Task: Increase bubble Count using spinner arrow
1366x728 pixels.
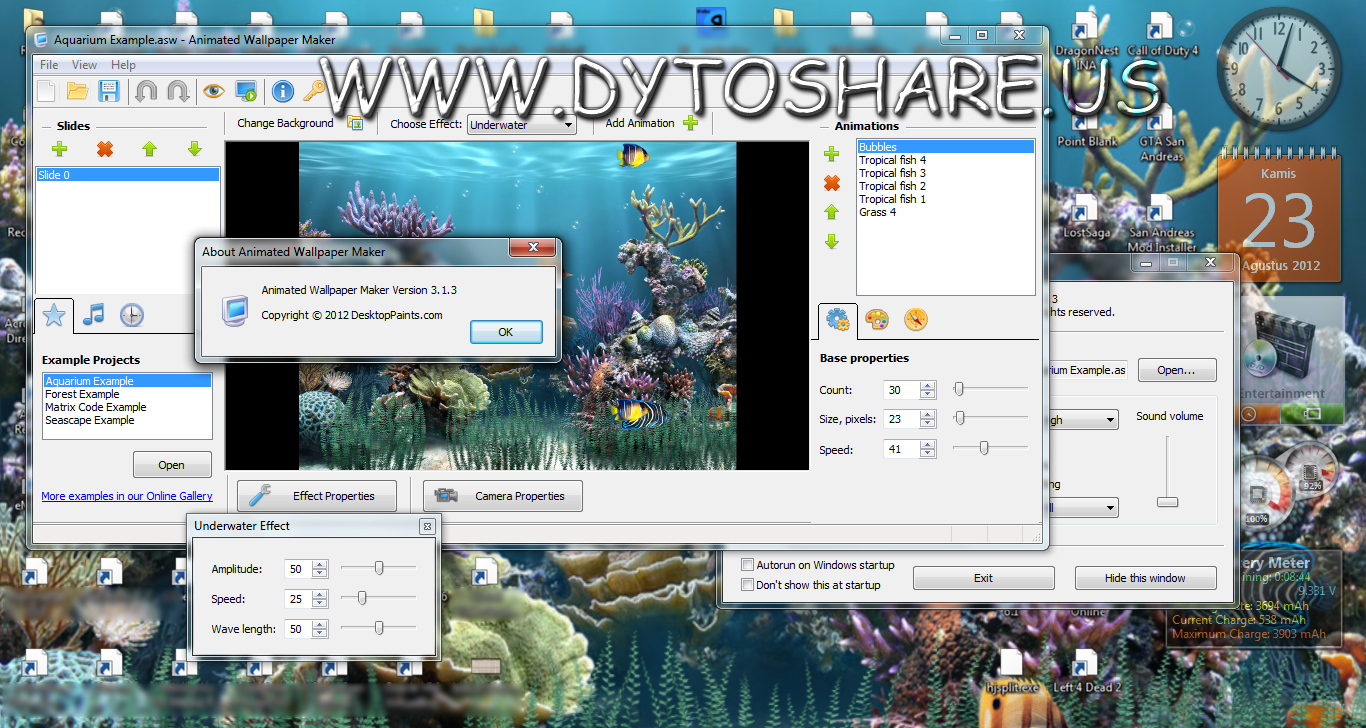Action: 928,386
